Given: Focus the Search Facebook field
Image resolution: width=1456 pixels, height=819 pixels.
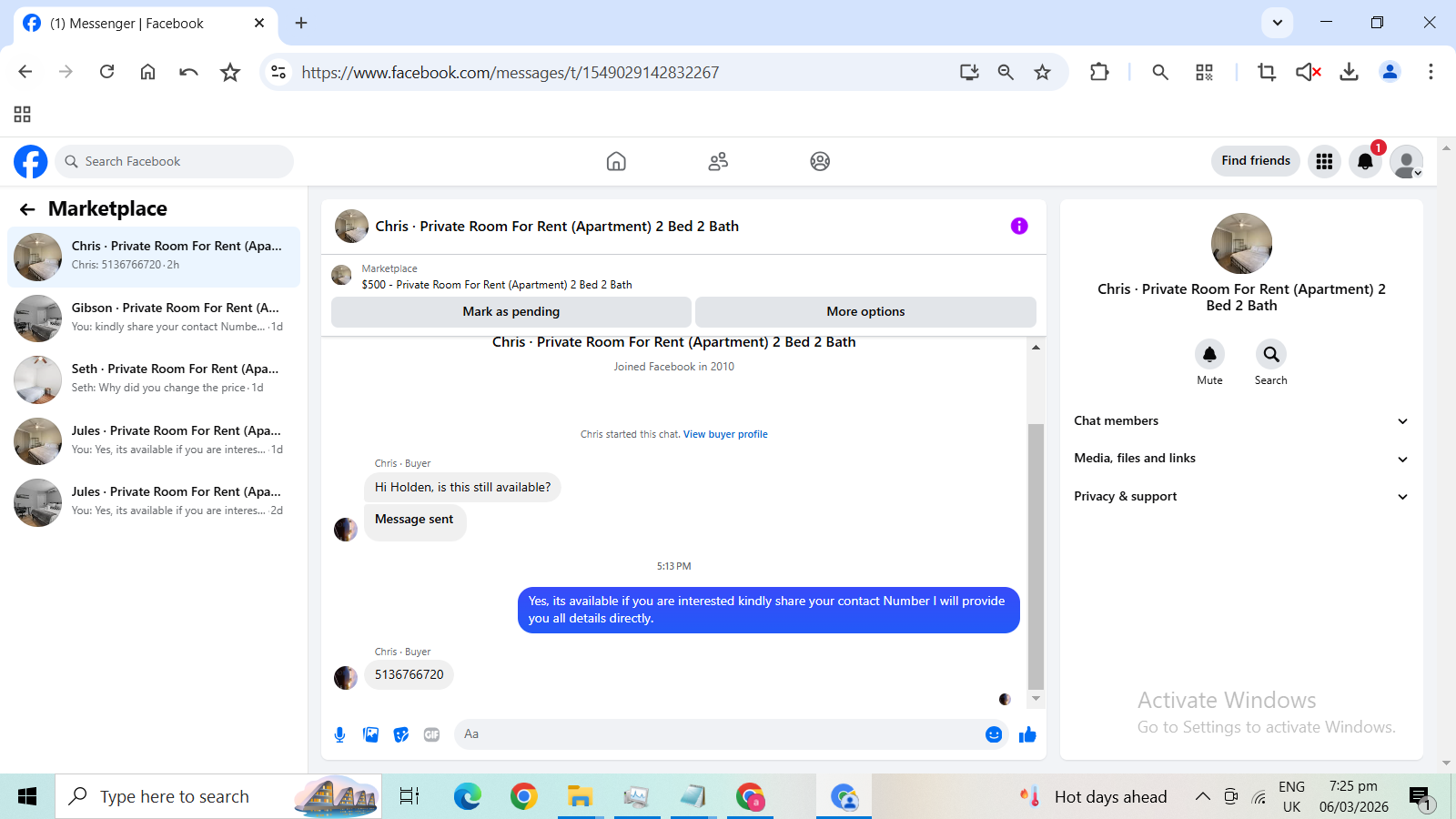Looking at the screenshot, I should [x=175, y=161].
